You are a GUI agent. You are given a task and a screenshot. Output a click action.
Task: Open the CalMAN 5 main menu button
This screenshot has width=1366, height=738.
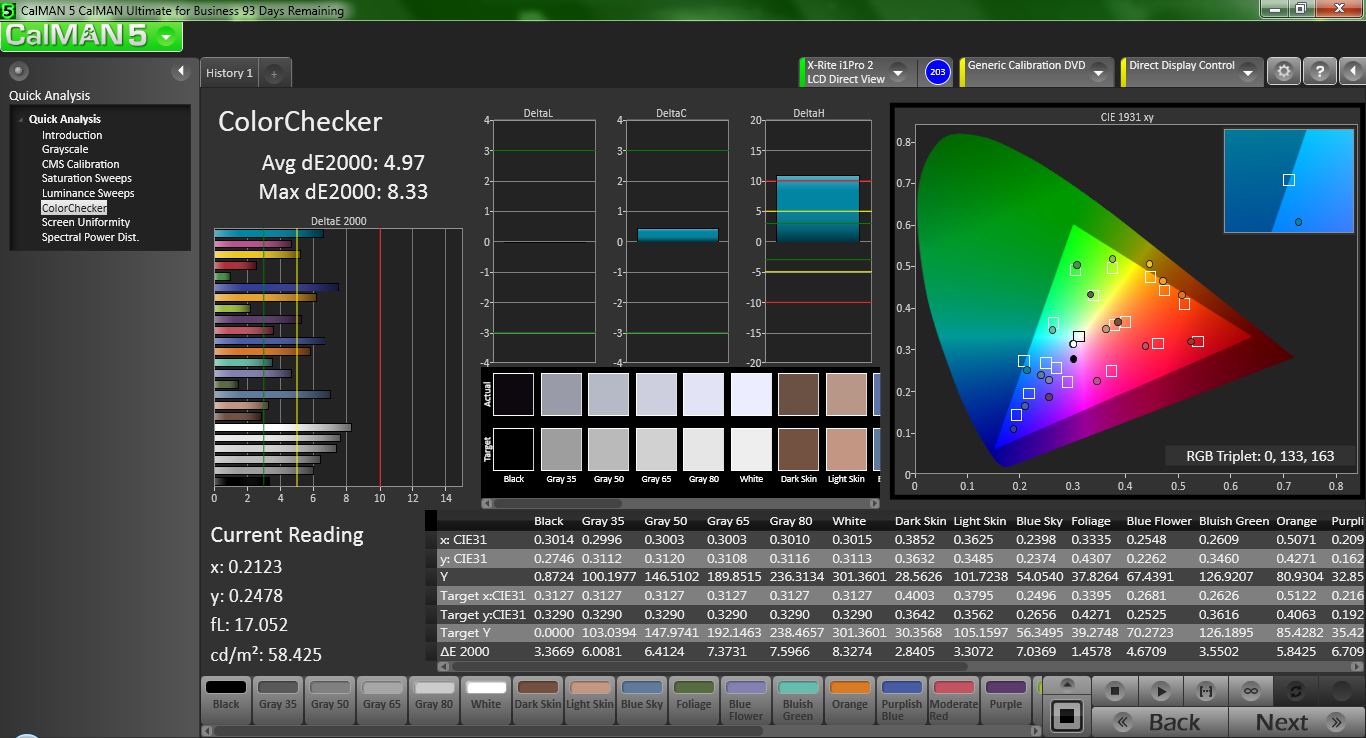[x=92, y=36]
